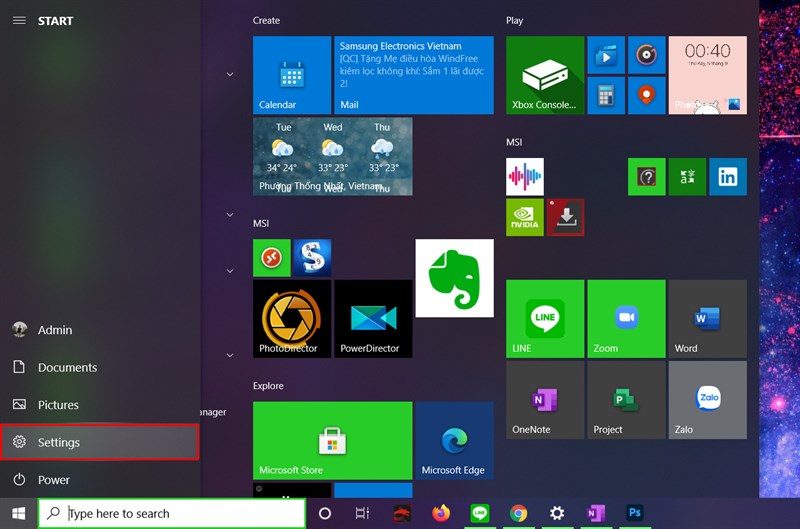The height and width of the screenshot is (529, 800).
Task: Open the Photos tile showing 00:40
Action: coord(708,75)
